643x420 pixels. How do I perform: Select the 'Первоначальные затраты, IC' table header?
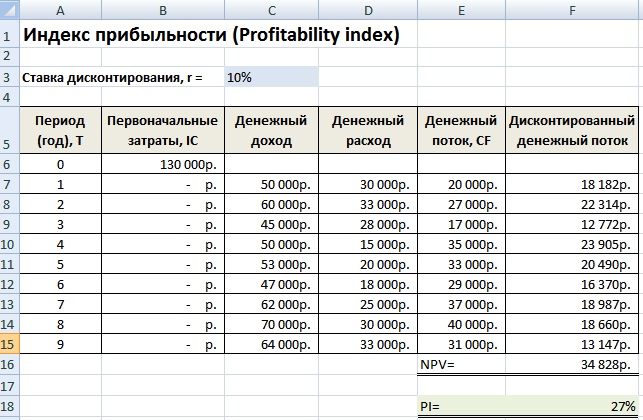click(x=163, y=130)
